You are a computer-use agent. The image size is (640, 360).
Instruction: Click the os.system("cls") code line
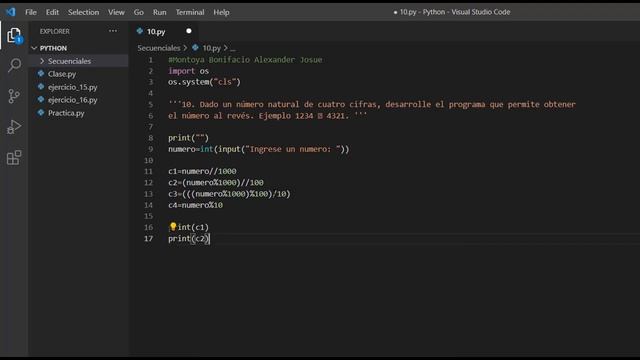[204, 82]
